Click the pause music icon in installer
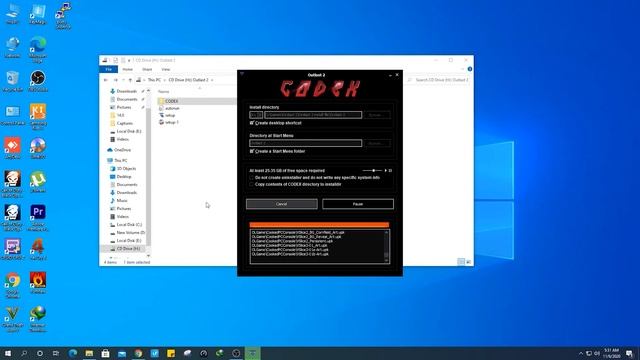 (x=390, y=171)
